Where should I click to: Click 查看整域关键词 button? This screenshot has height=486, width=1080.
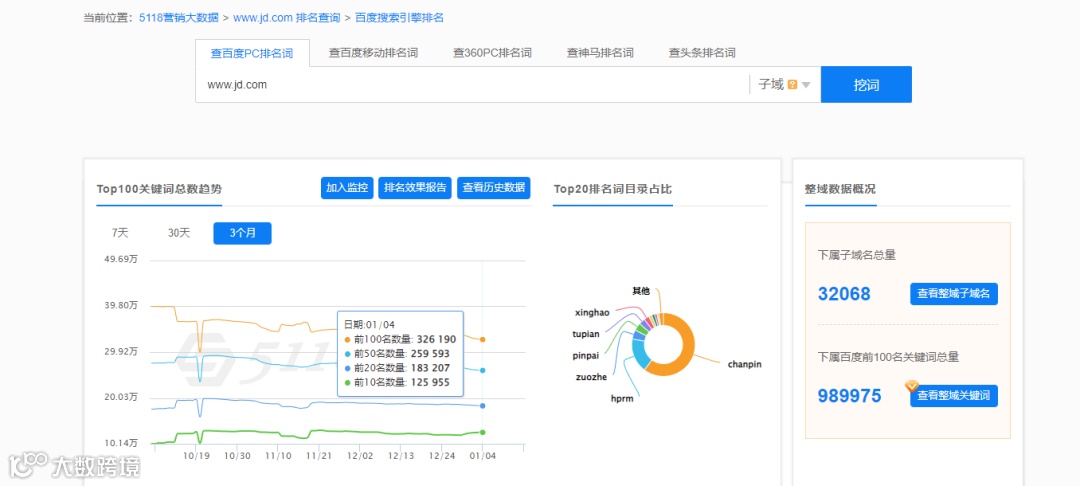(953, 397)
